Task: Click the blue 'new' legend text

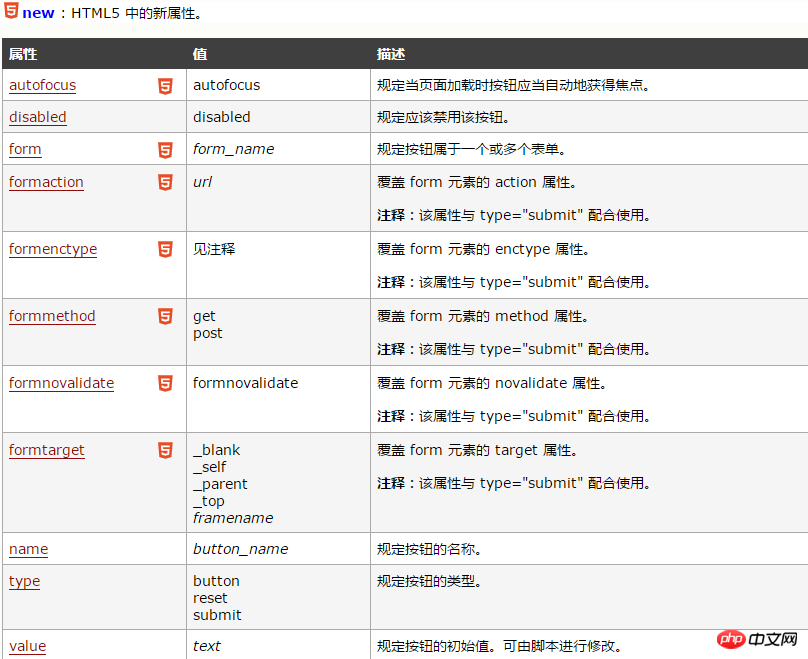Action: [x=38, y=13]
